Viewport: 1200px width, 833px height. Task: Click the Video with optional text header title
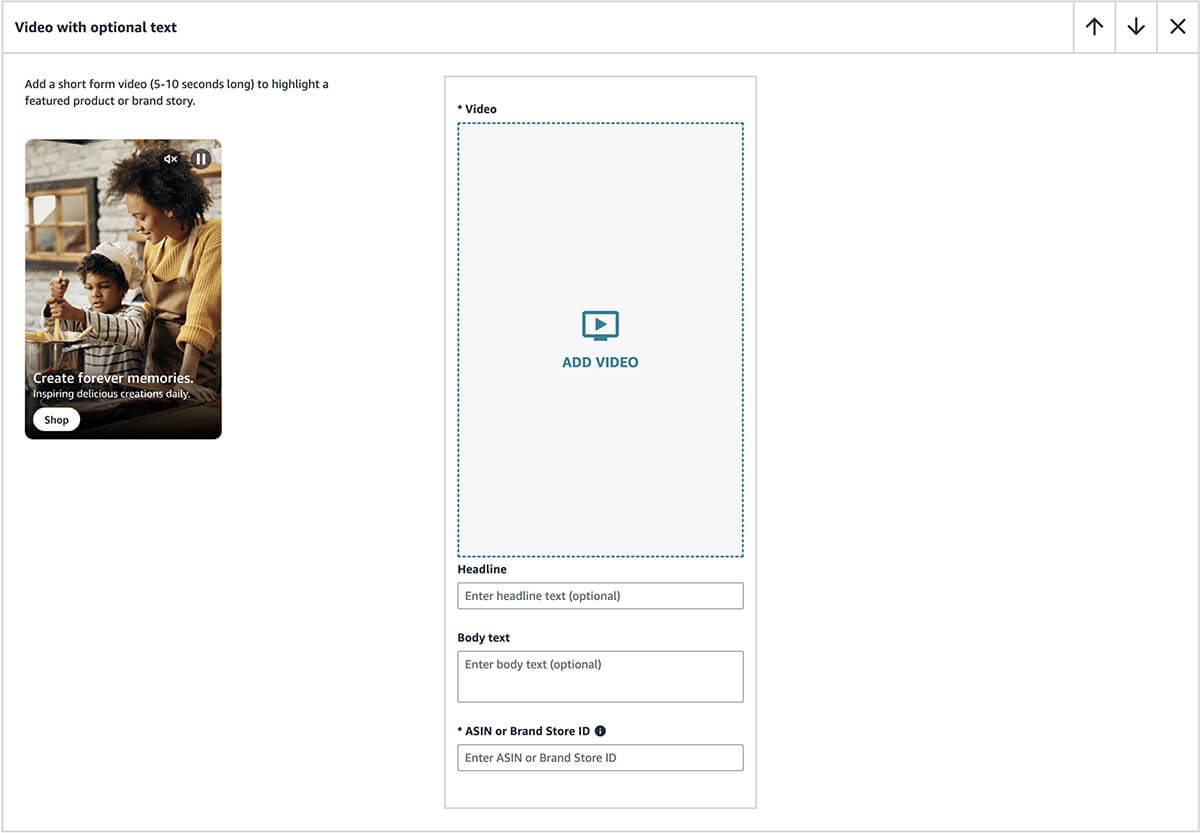pyautogui.click(x=96, y=27)
